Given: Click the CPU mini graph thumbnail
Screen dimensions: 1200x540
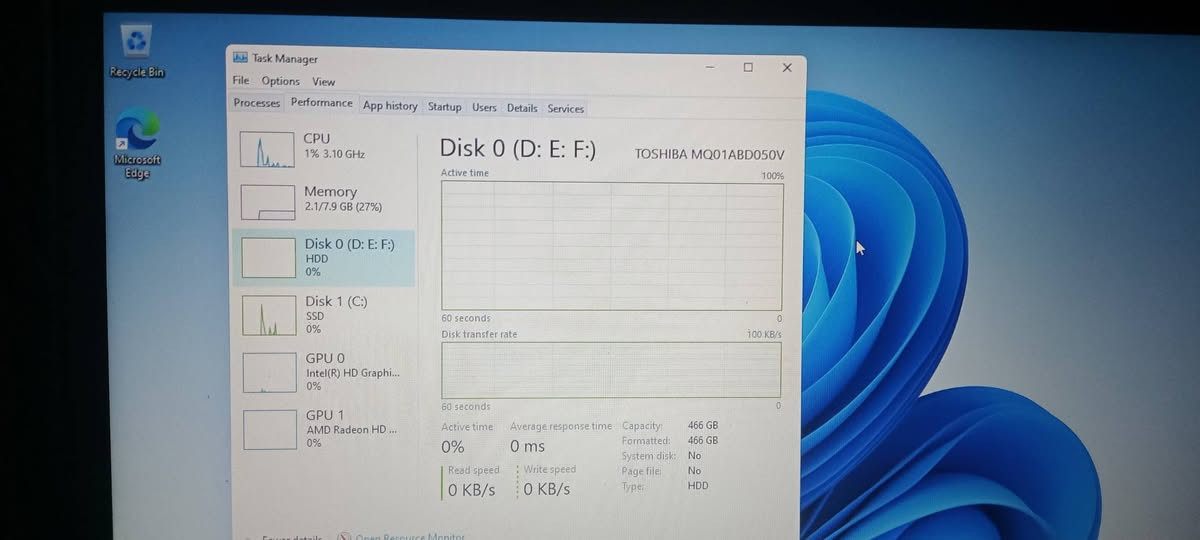Looking at the screenshot, I should point(267,149).
